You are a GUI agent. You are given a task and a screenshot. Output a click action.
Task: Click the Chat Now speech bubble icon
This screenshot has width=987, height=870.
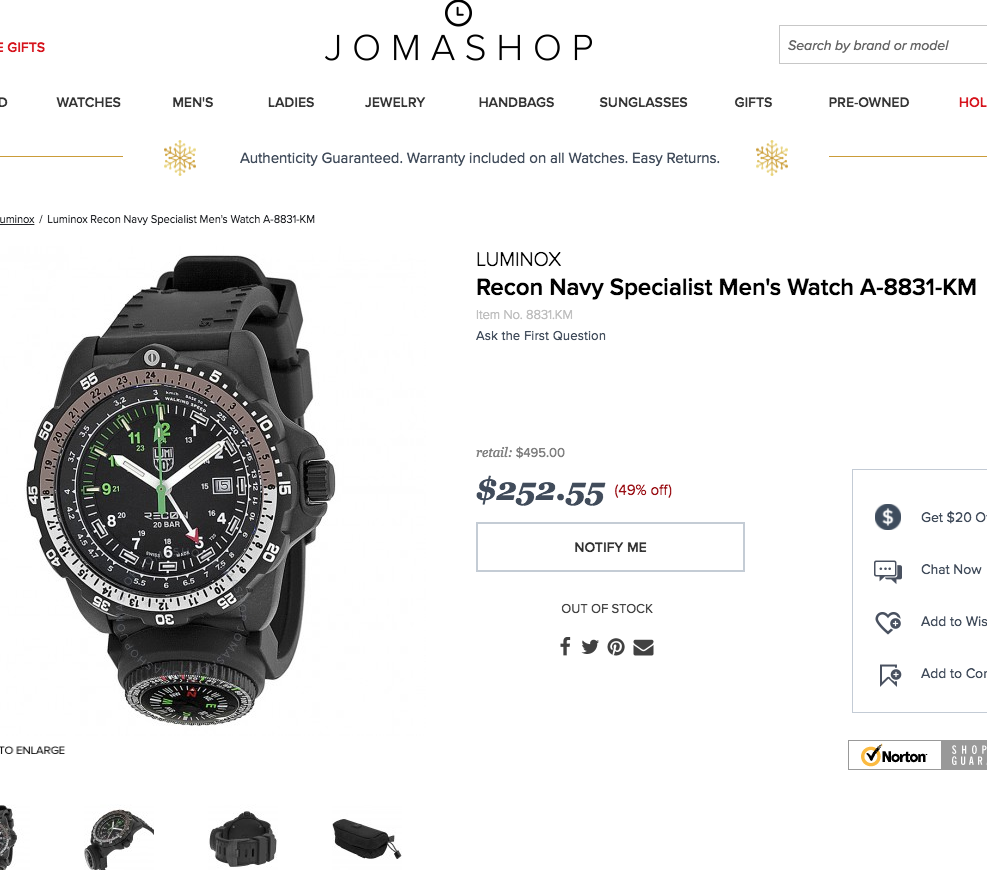(888, 570)
